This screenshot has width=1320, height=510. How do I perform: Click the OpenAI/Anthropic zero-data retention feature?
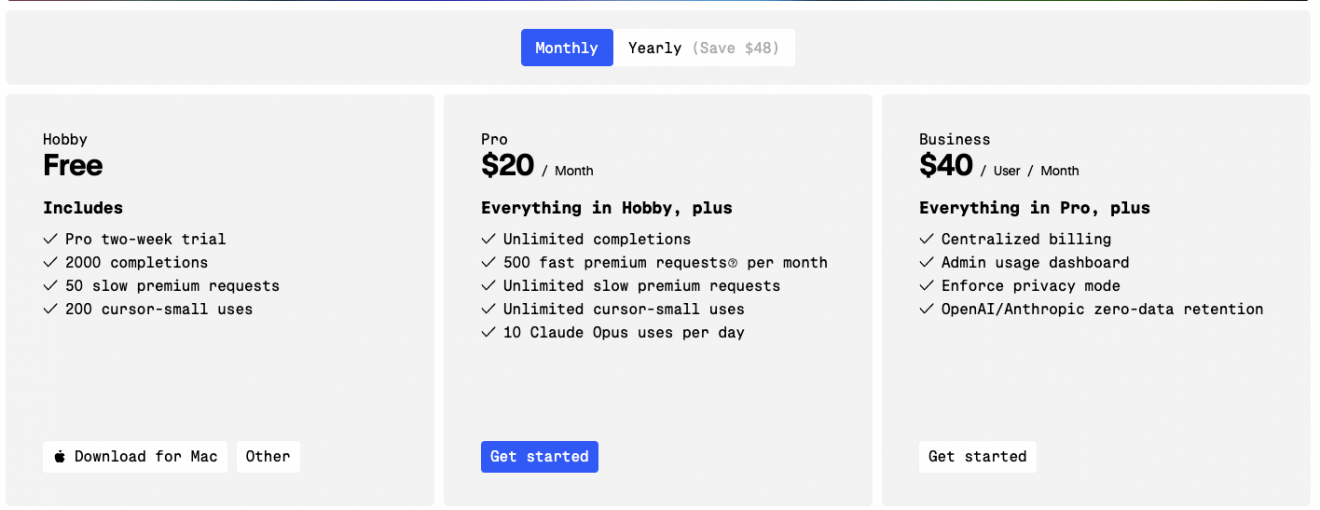tap(1102, 309)
